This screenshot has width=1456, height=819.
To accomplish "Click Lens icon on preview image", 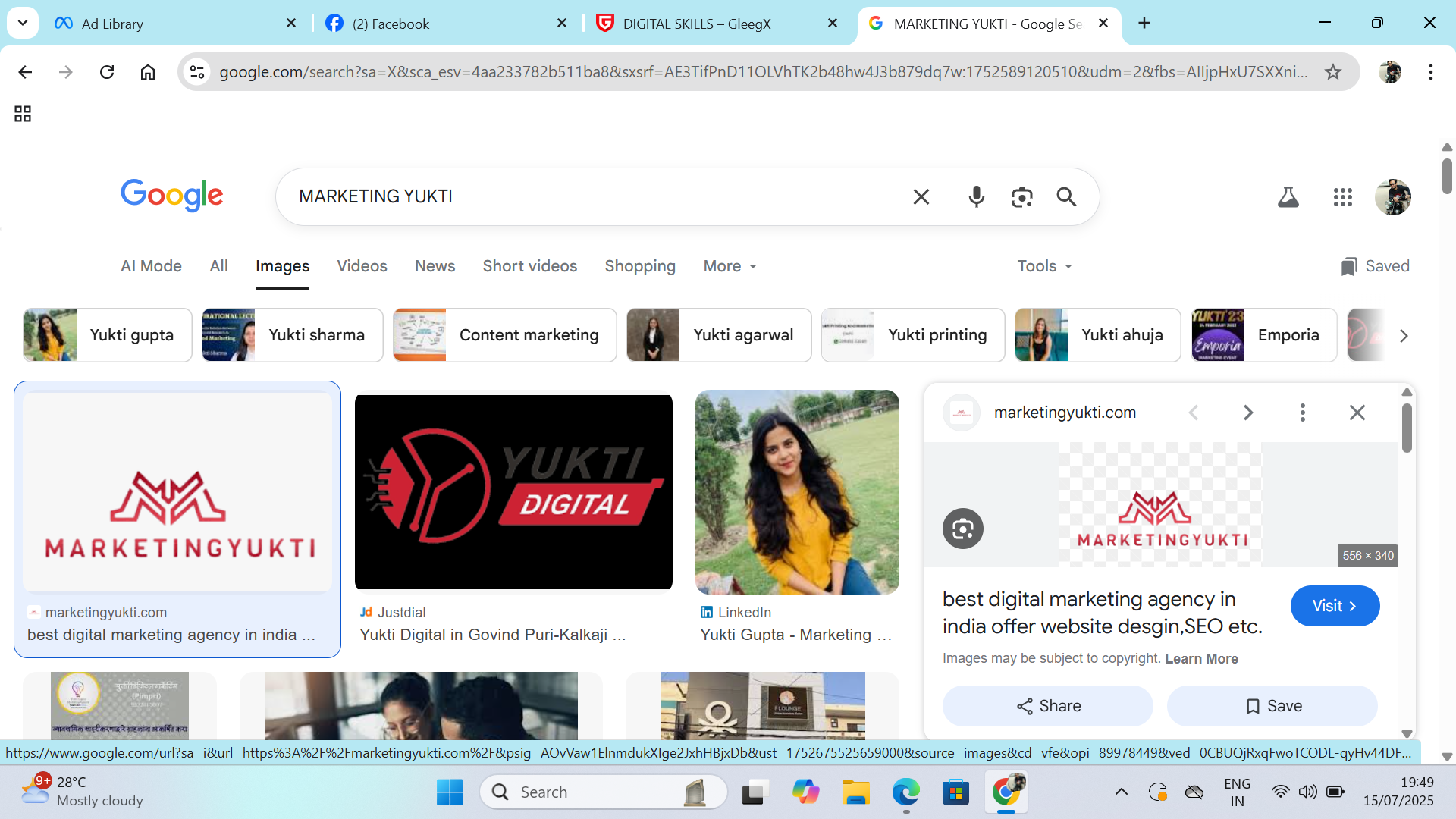I will 962,529.
